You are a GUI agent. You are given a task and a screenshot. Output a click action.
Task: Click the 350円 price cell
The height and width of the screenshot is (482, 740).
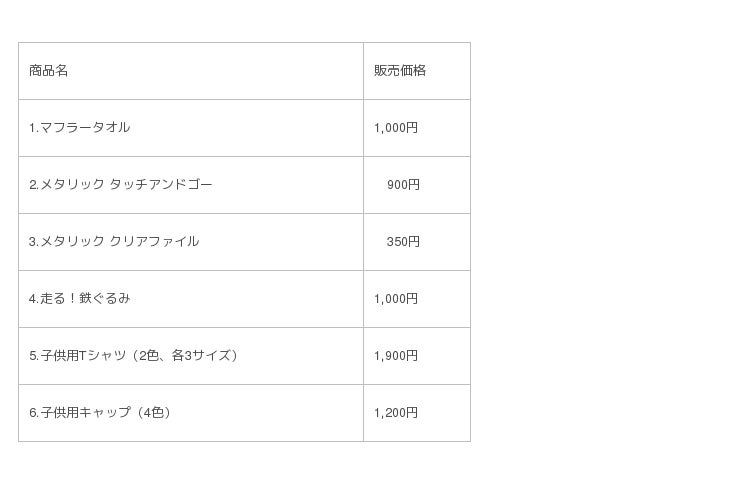coord(403,242)
